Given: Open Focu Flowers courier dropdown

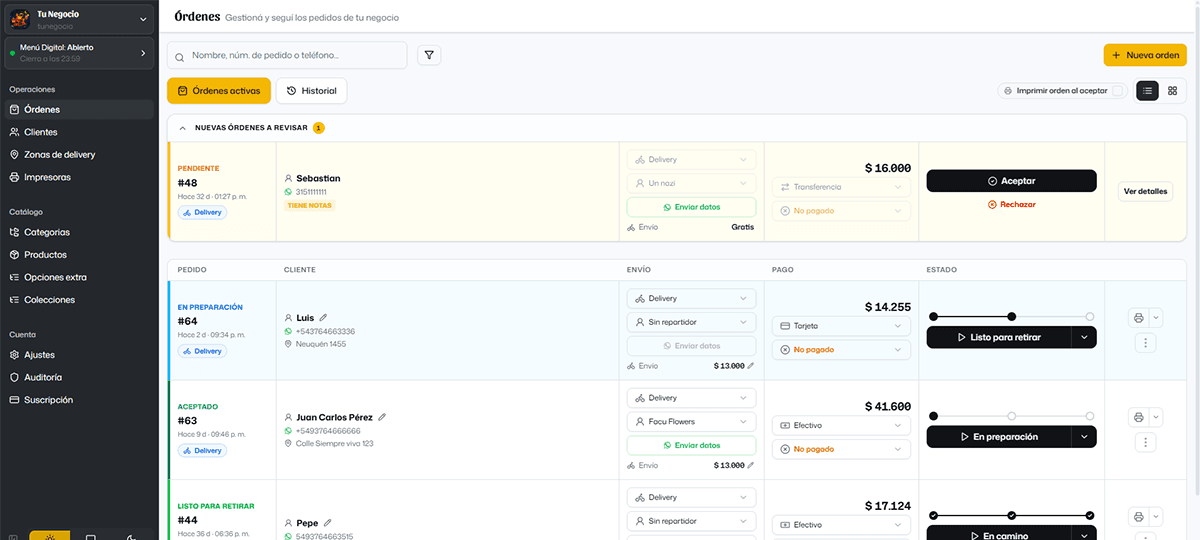Looking at the screenshot, I should coord(691,421).
